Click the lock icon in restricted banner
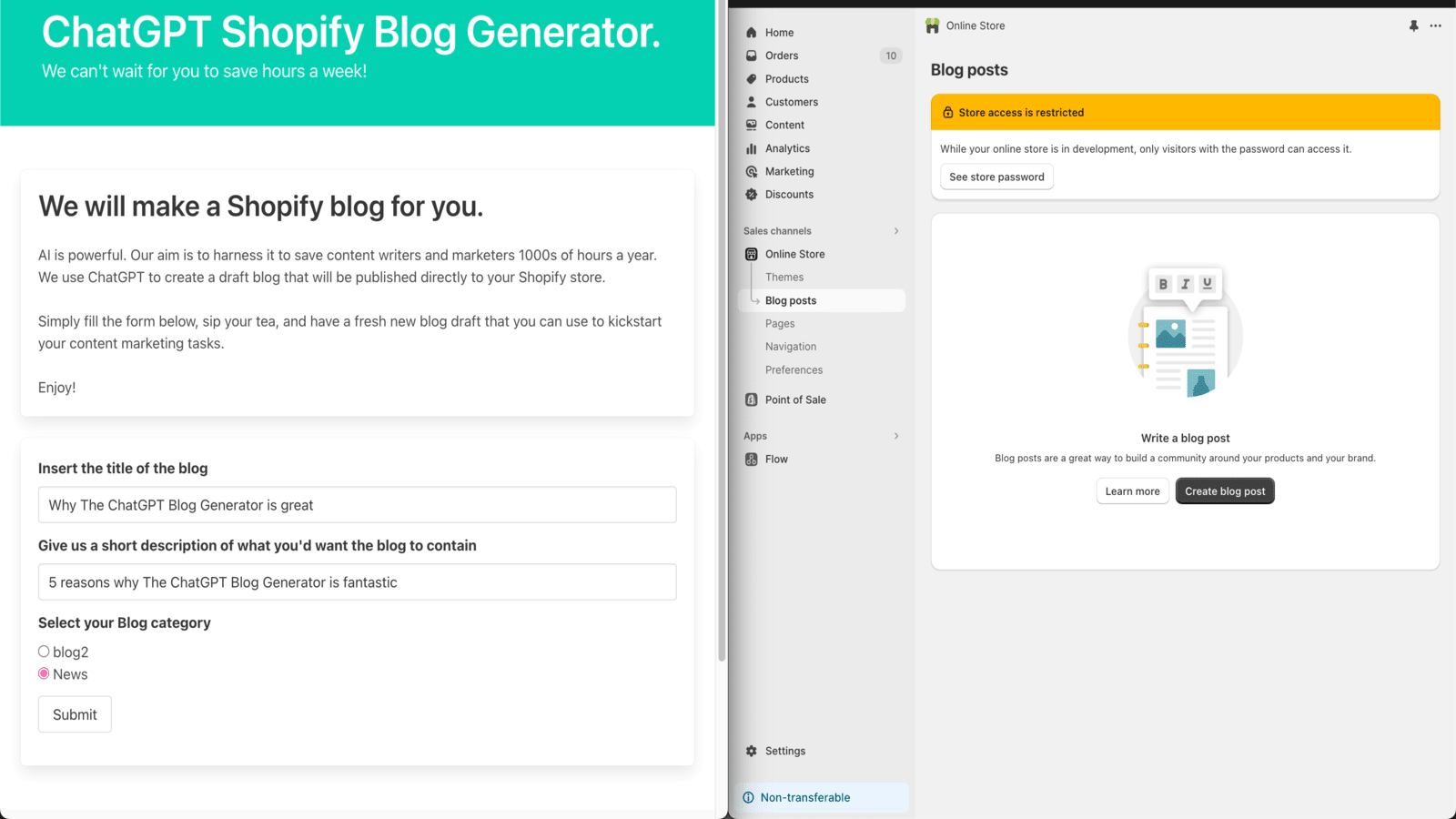Screen dimensions: 1456x819 pyautogui.click(x=948, y=113)
